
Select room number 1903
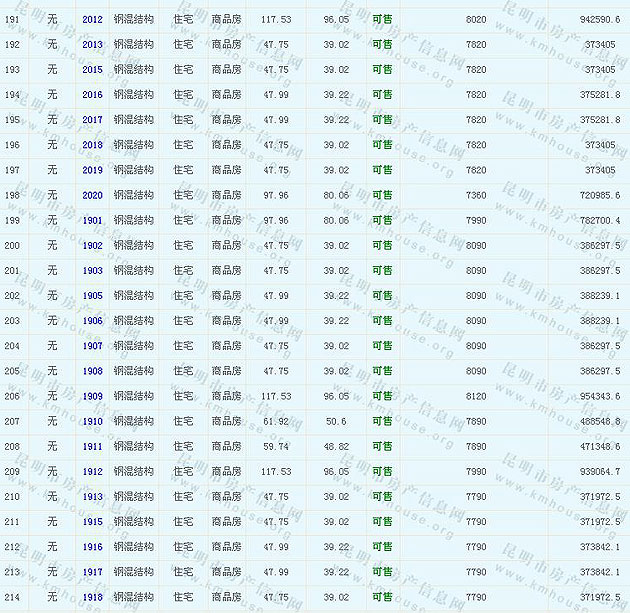(92, 270)
